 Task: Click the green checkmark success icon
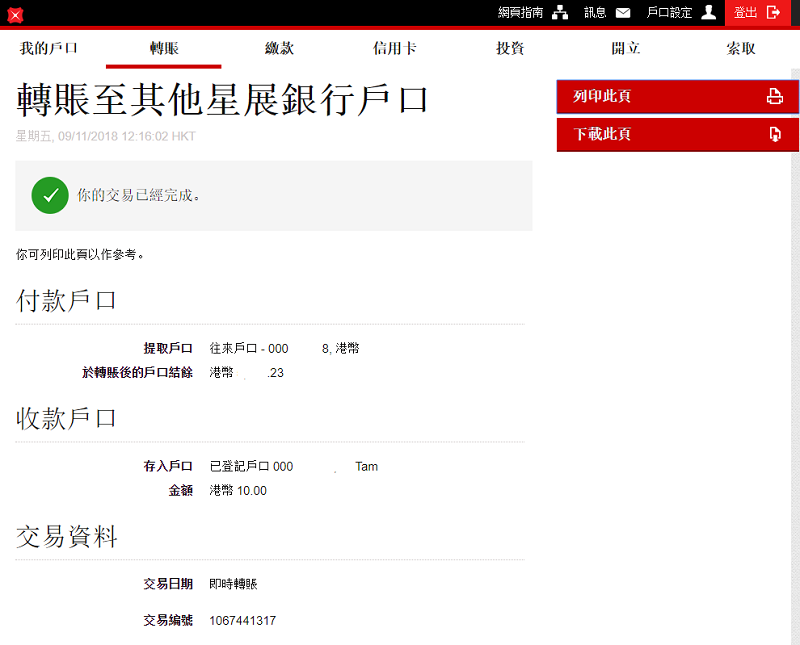[50, 196]
